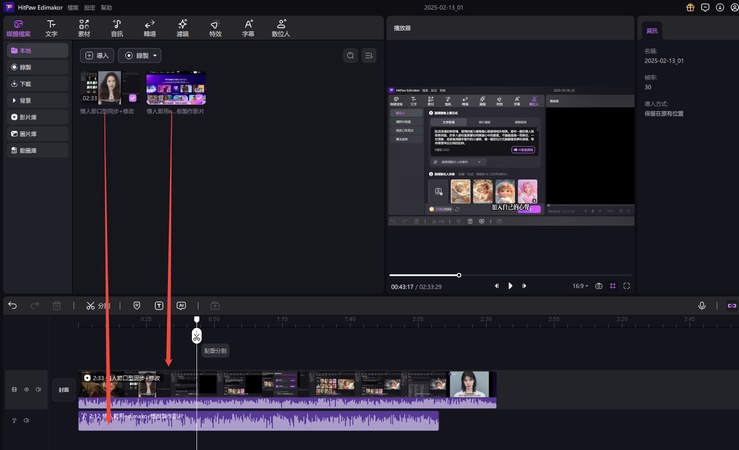Open the 音訊 (Audio) panel
Viewport: 739px width, 450px height.
tap(117, 27)
